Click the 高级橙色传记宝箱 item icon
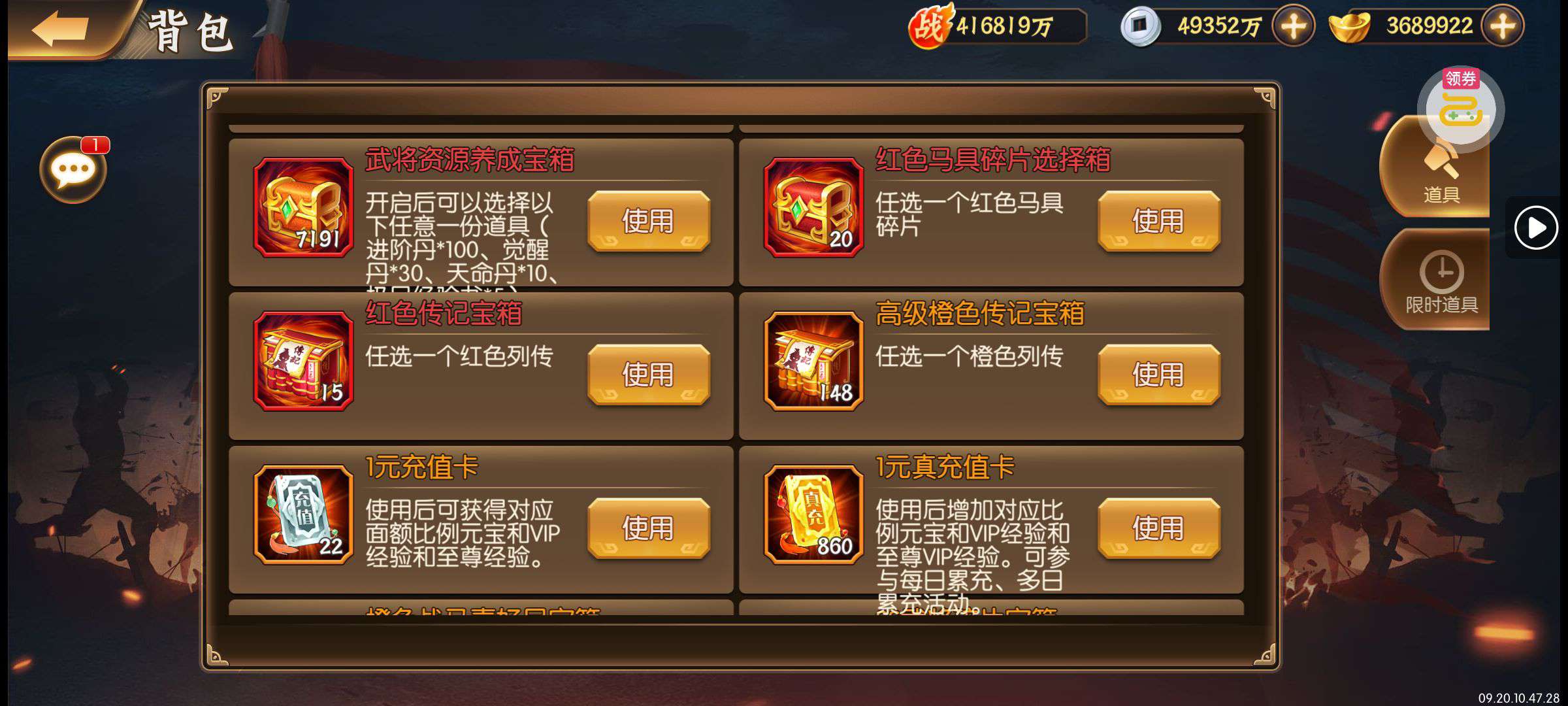This screenshot has width=1568, height=706. (813, 361)
